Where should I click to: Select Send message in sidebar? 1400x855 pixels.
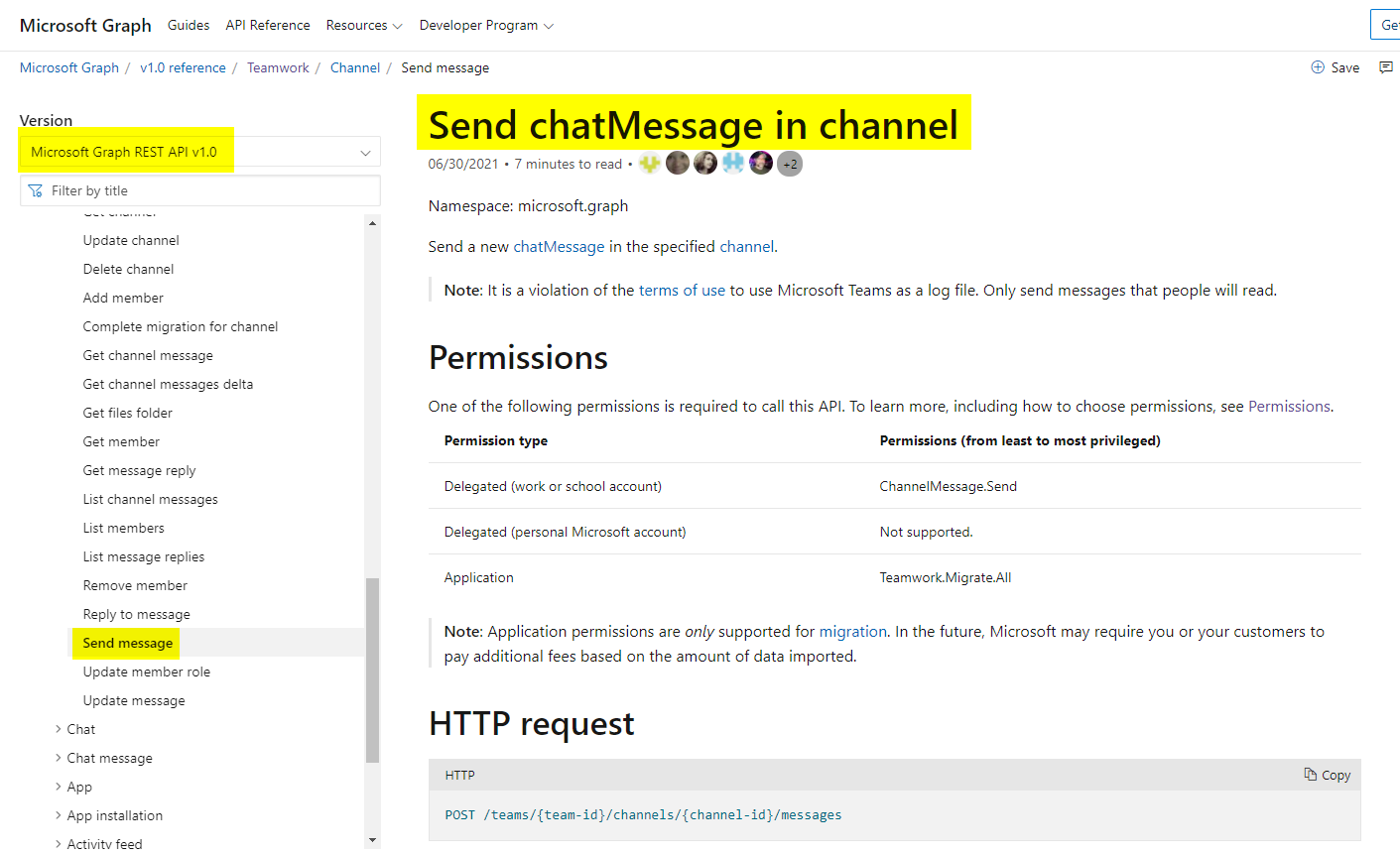127,643
